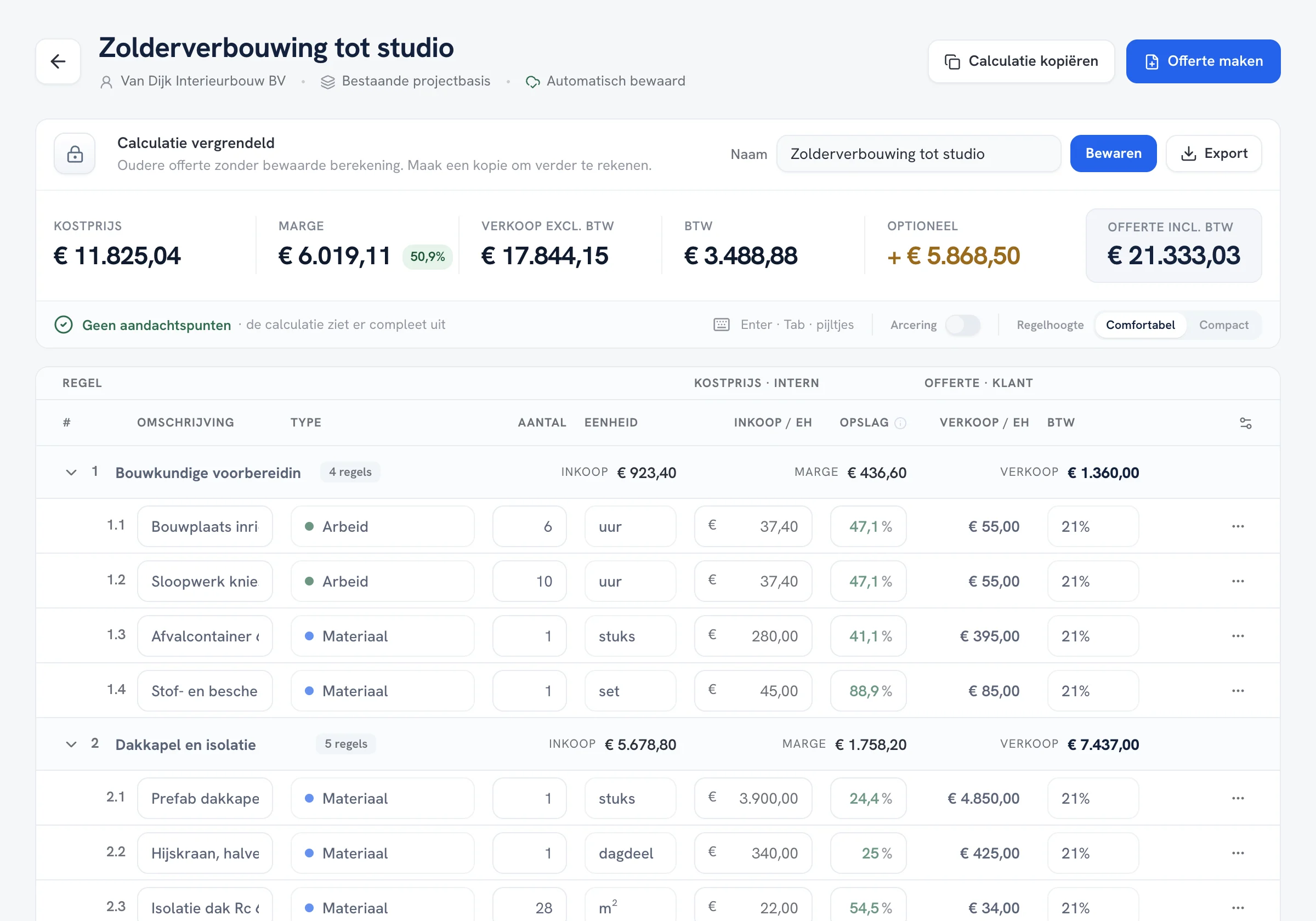Collapse section 1 Bouwkundige voorbereiding
Image resolution: width=1316 pixels, height=921 pixels.
[71, 473]
